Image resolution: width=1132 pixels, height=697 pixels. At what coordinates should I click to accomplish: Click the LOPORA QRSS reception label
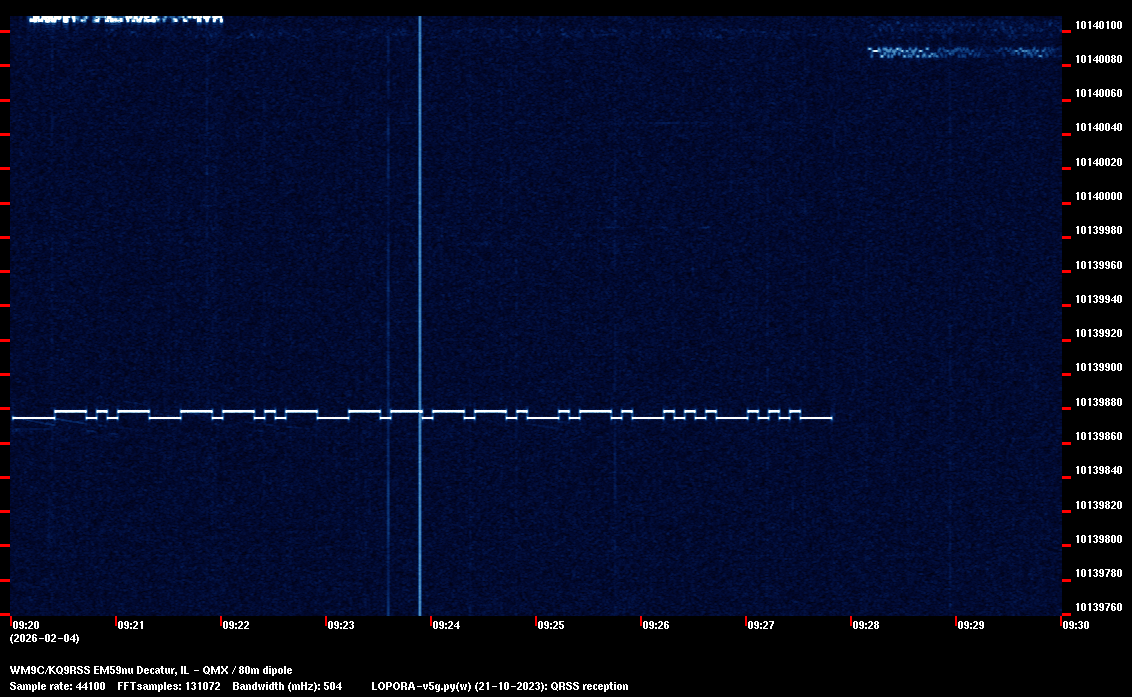tap(500, 686)
